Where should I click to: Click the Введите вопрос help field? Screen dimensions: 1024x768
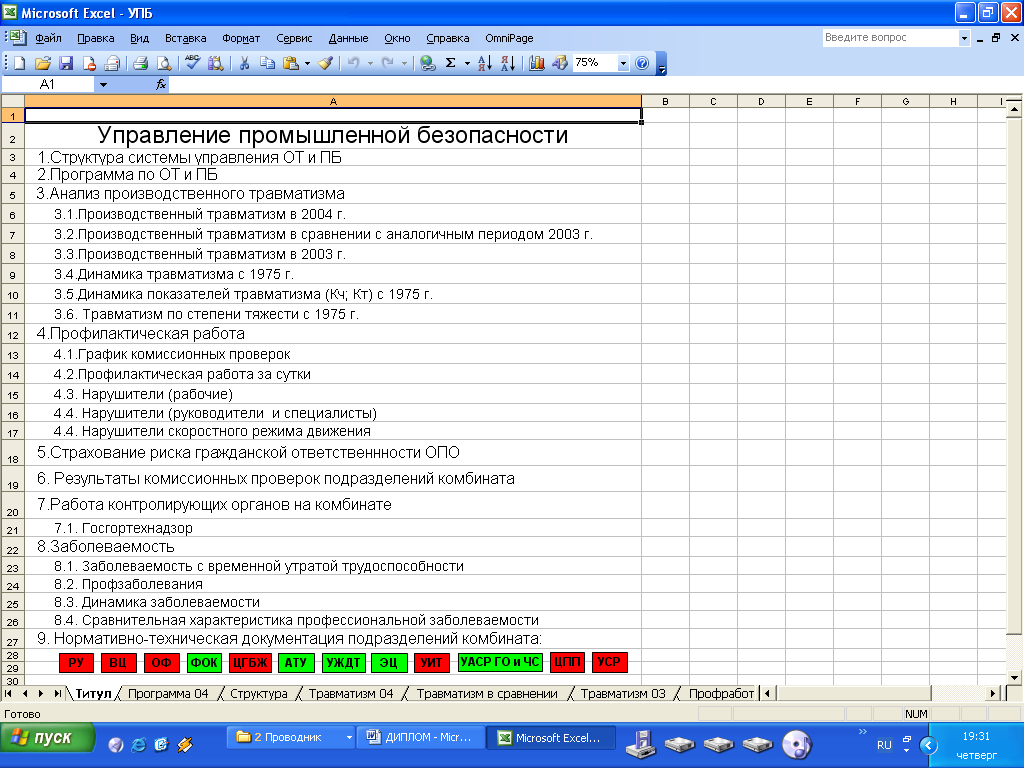[890, 38]
